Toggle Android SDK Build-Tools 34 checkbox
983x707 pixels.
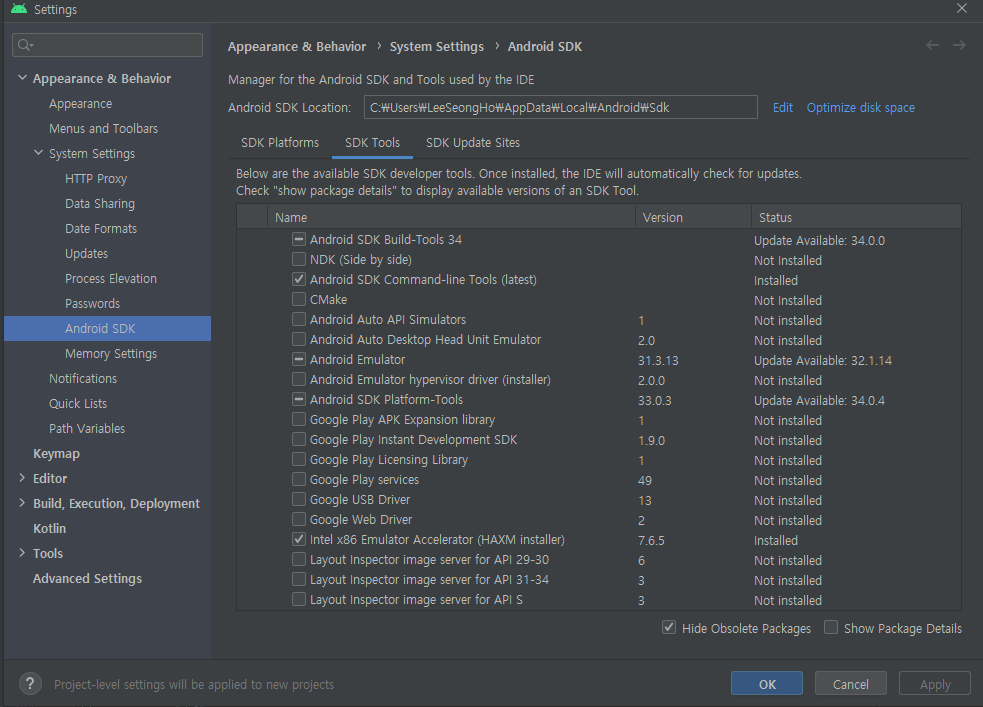coord(299,239)
